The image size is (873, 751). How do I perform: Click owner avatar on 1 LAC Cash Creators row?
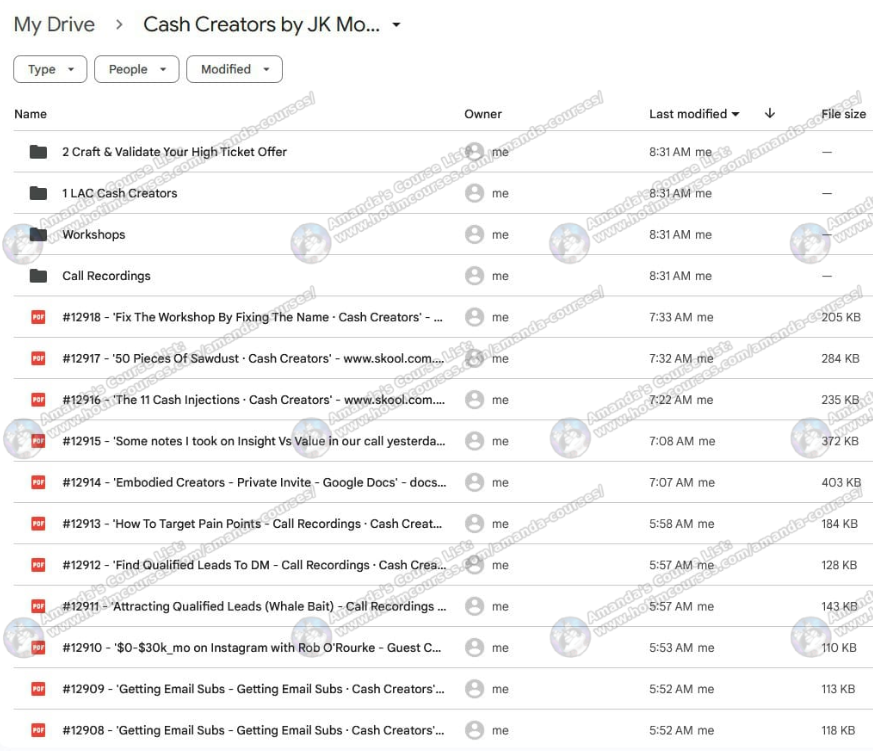click(x=475, y=193)
